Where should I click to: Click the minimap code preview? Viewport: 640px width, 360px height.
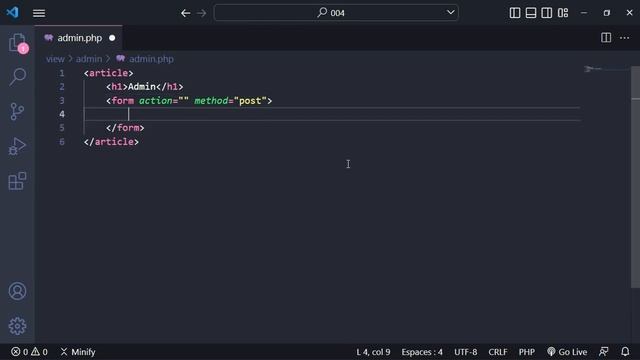[593, 69]
